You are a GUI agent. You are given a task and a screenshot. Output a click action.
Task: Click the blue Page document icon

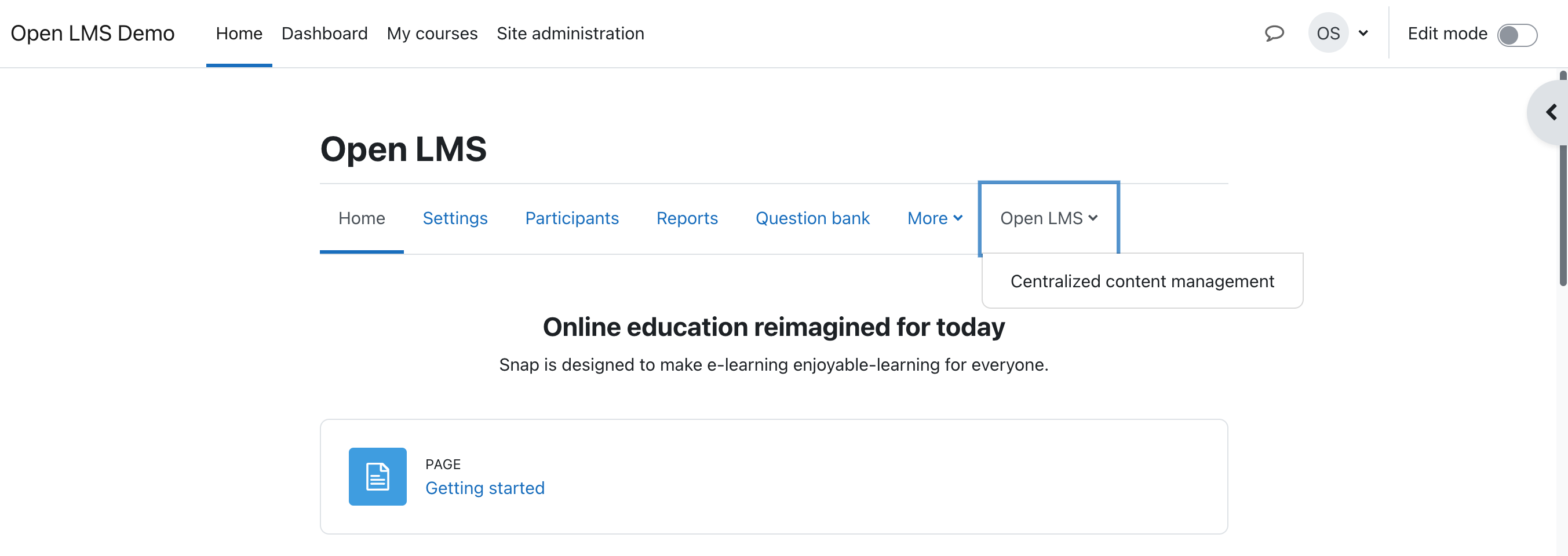pyautogui.click(x=377, y=477)
